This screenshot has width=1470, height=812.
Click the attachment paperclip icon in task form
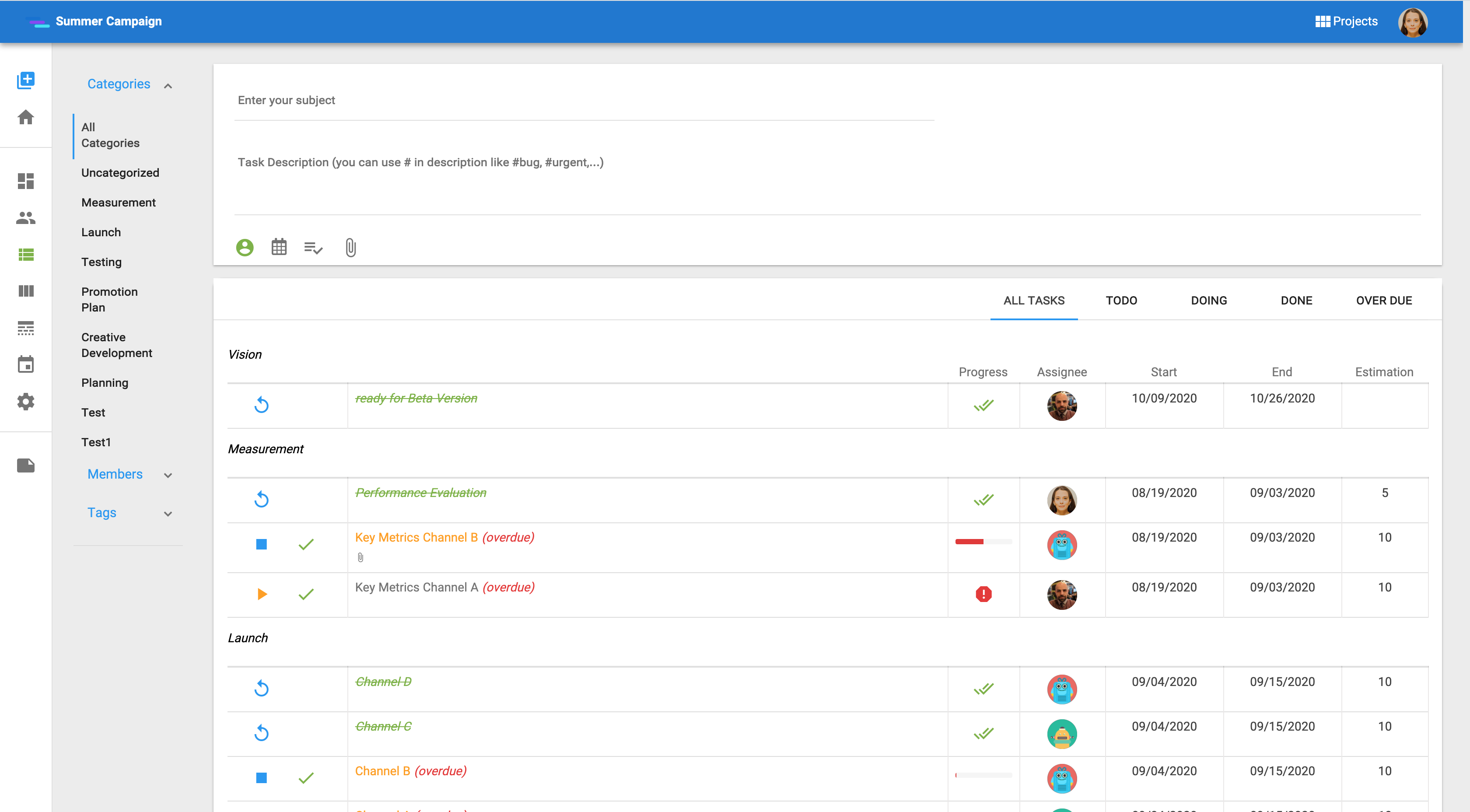[350, 248]
